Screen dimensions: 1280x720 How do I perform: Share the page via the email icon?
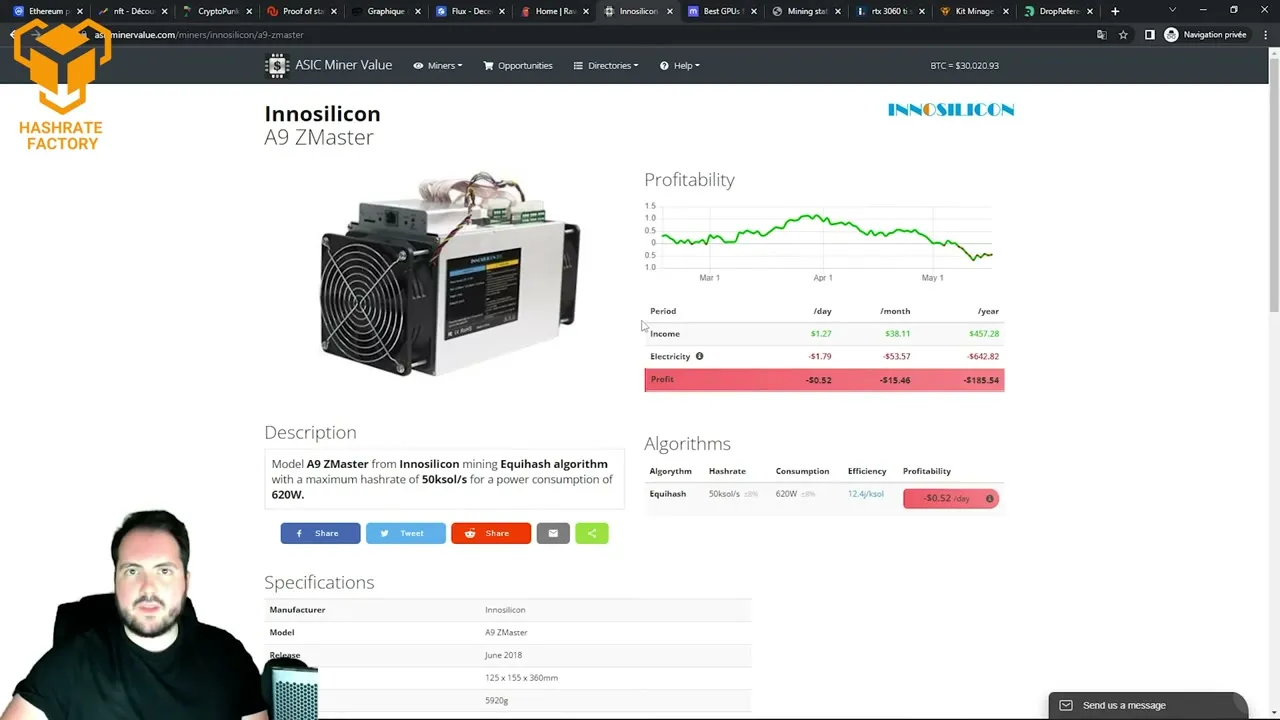[x=553, y=533]
